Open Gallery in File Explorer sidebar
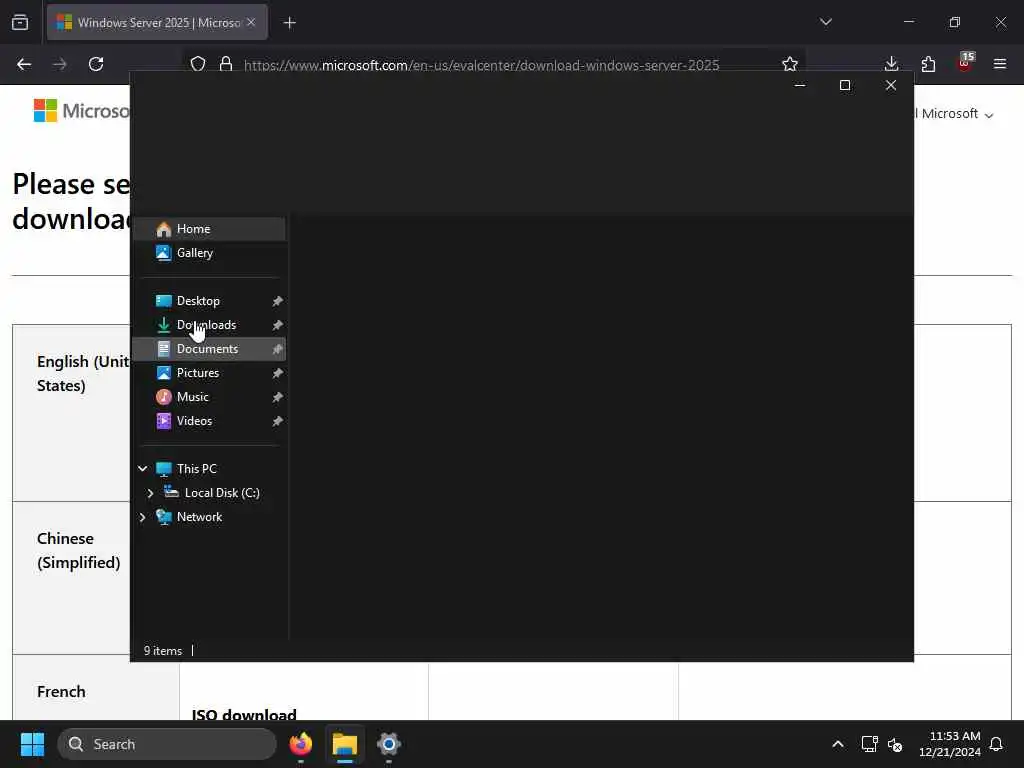Viewport: 1024px width, 768px height. [x=209, y=253]
